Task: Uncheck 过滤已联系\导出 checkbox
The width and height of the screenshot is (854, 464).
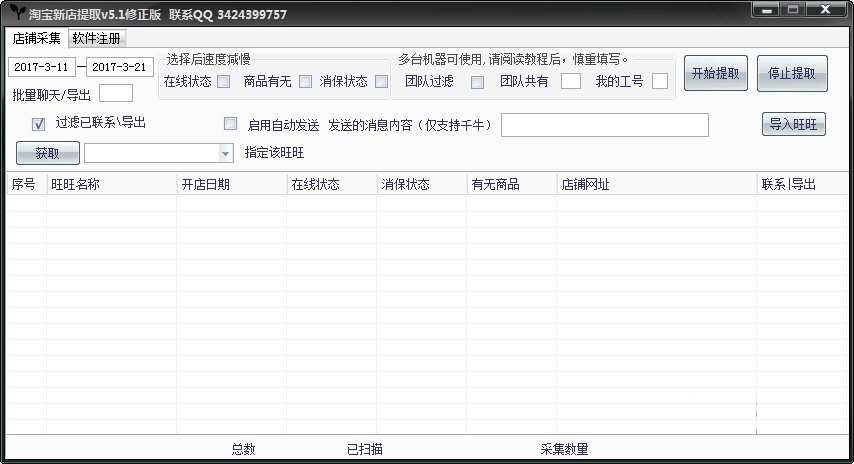Action: coord(38,124)
